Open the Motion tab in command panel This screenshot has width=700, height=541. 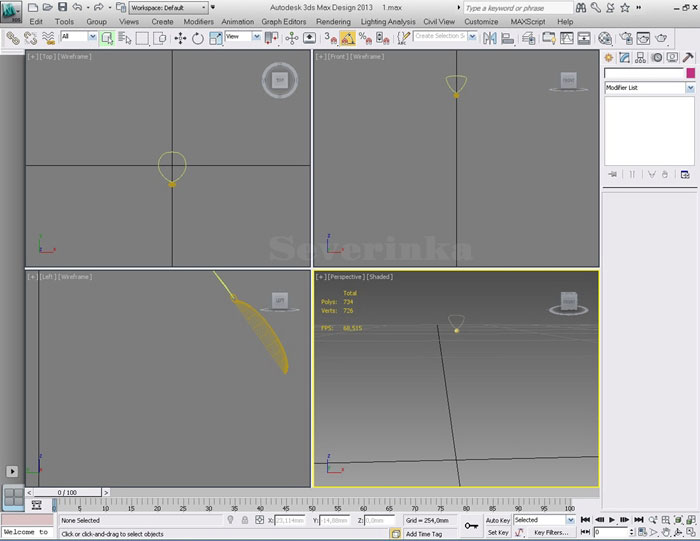pyautogui.click(x=656, y=58)
